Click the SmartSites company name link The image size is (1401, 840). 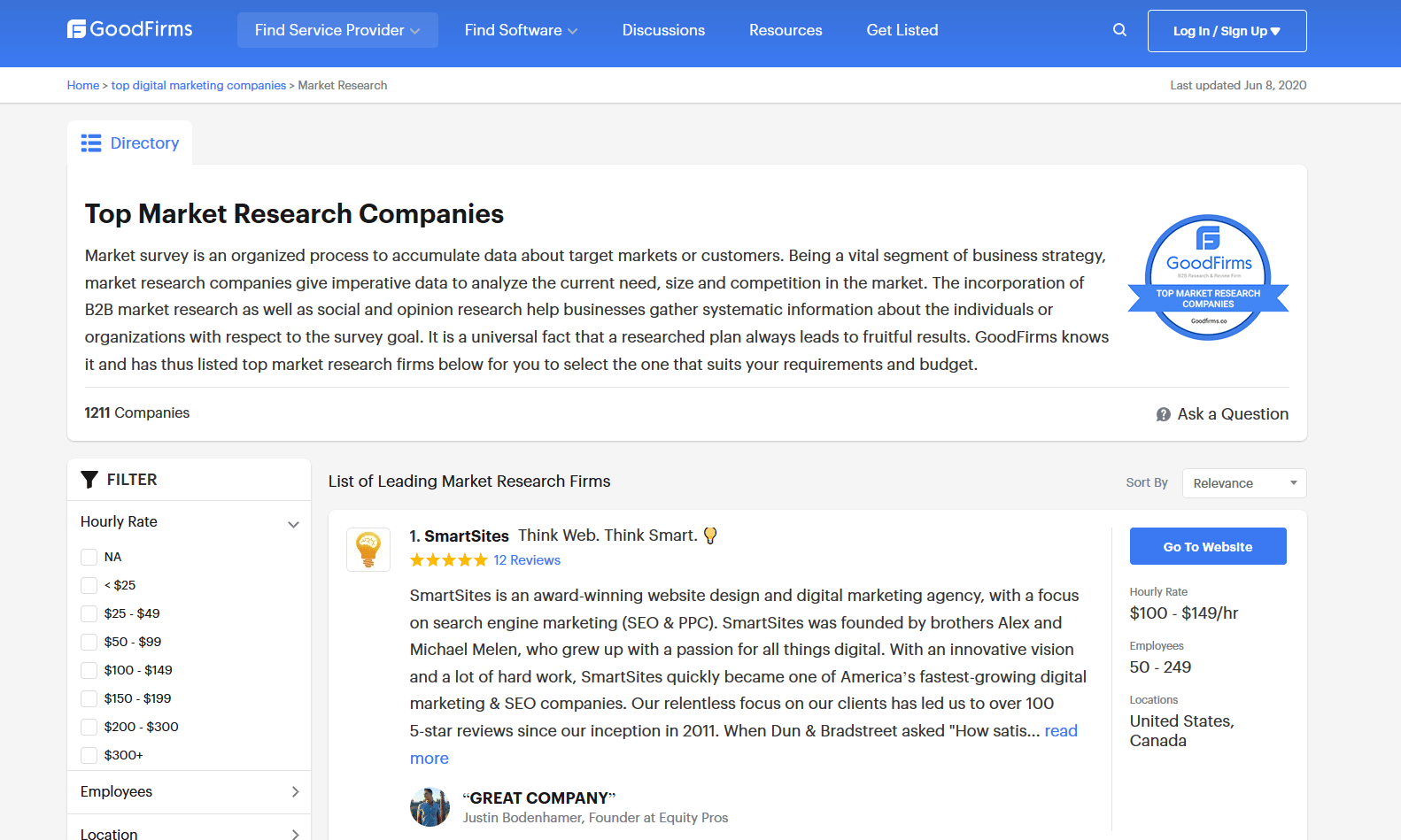467,536
